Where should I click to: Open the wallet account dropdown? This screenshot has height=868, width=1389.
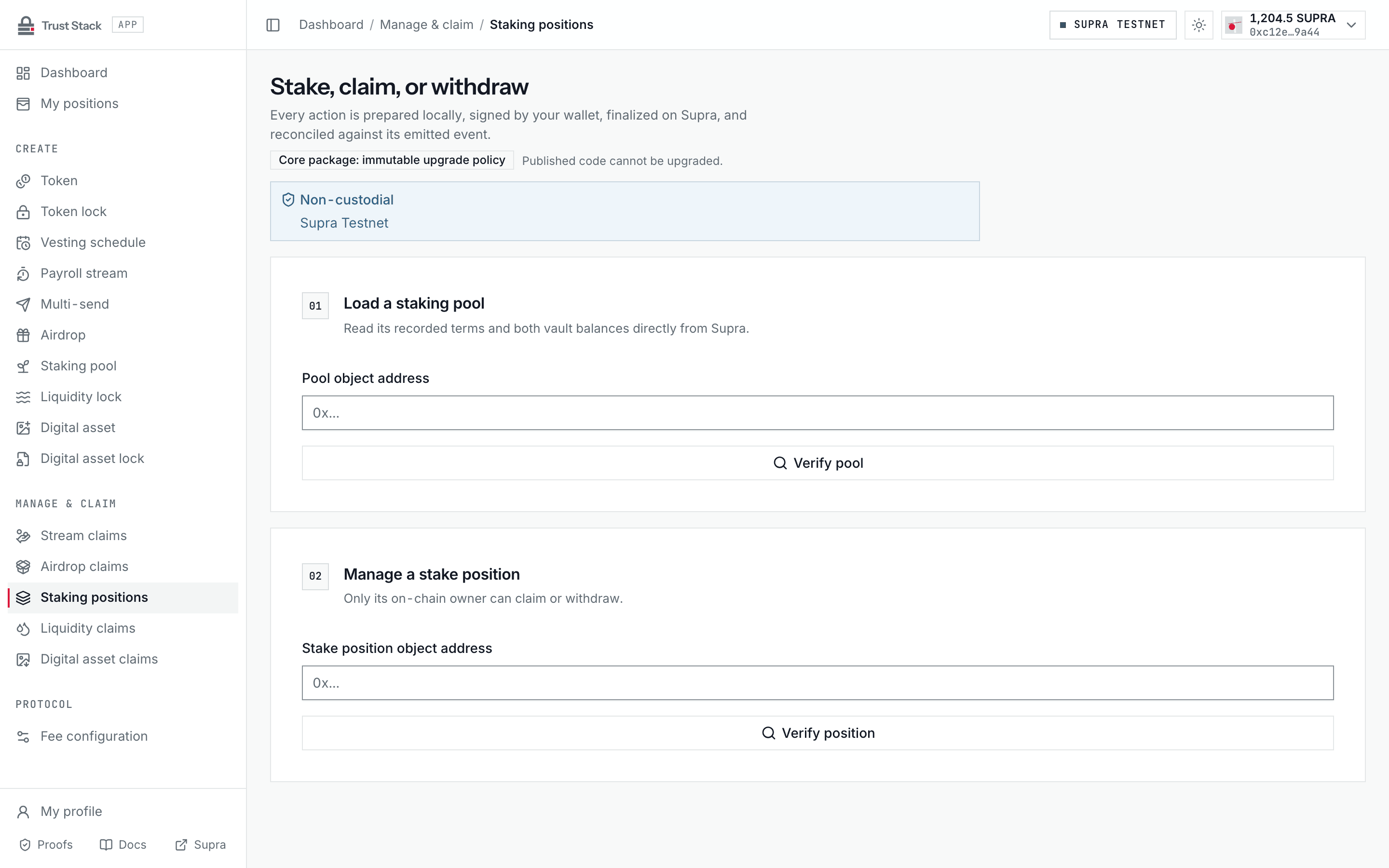click(1293, 25)
